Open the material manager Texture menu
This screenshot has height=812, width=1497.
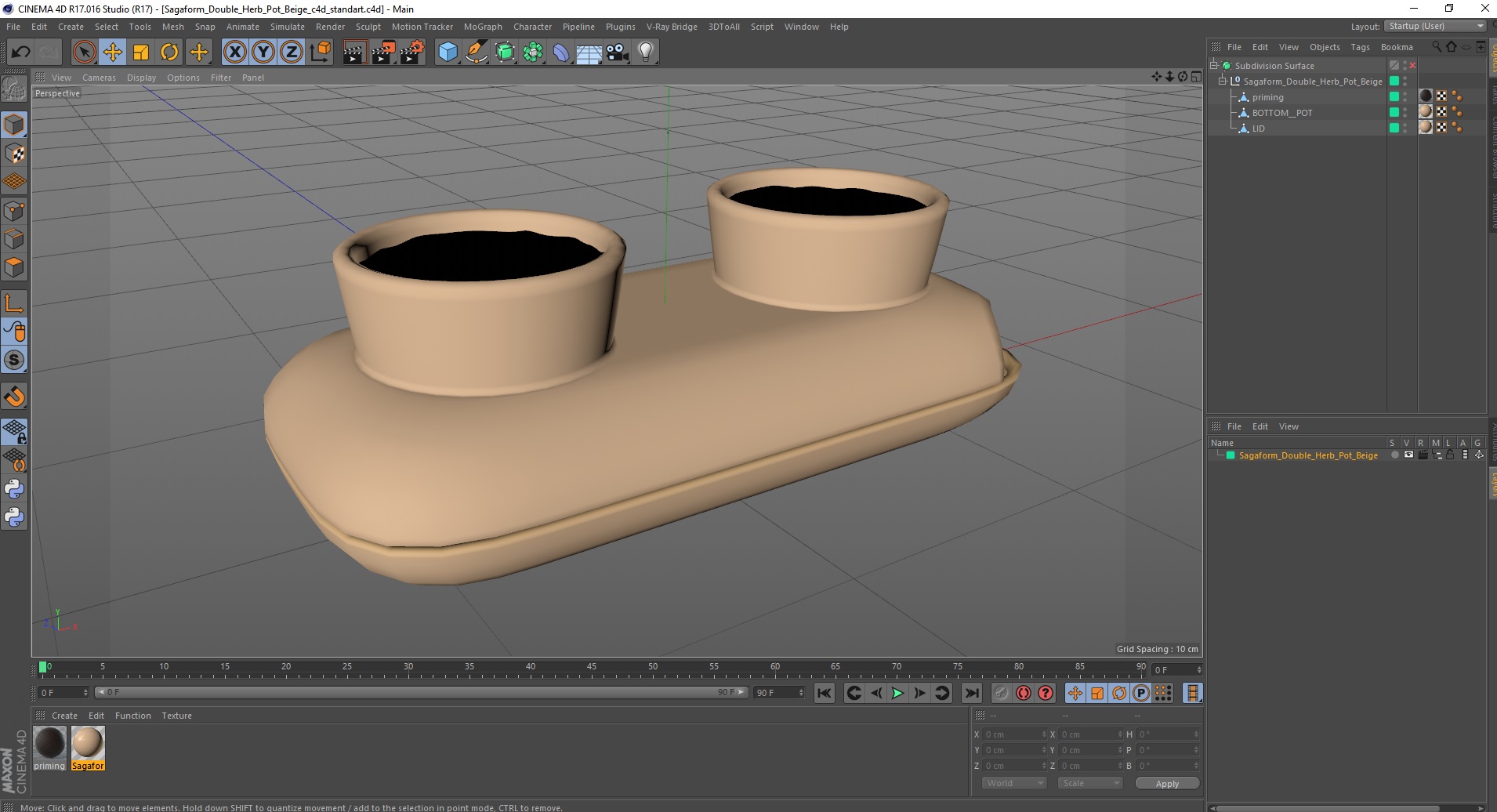coord(176,716)
